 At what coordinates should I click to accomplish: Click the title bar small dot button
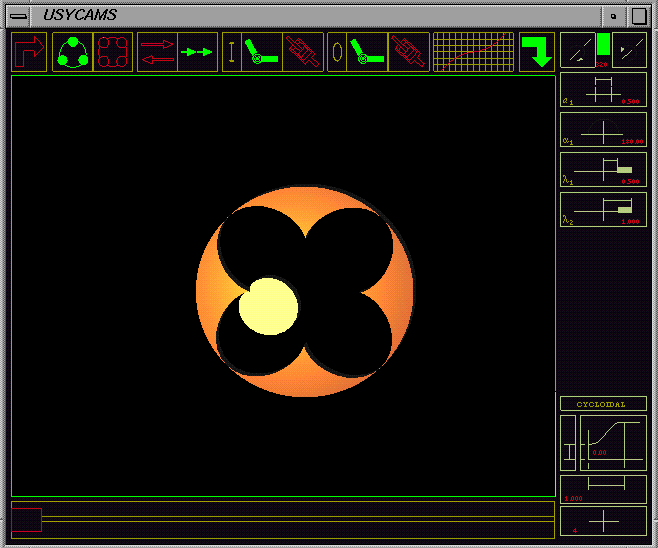point(614,17)
